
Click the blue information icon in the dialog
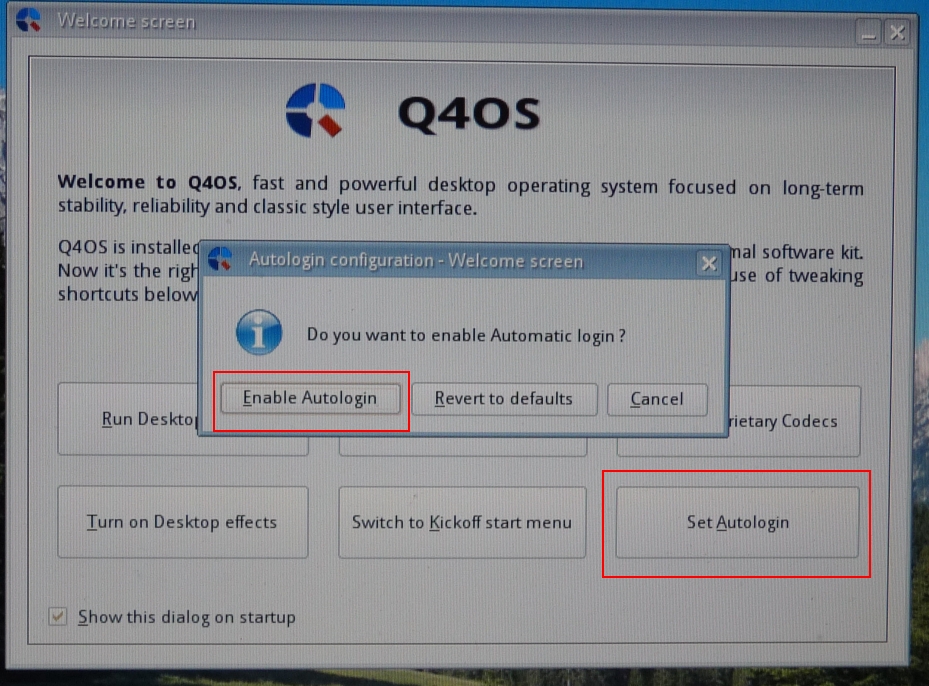pyautogui.click(x=258, y=332)
